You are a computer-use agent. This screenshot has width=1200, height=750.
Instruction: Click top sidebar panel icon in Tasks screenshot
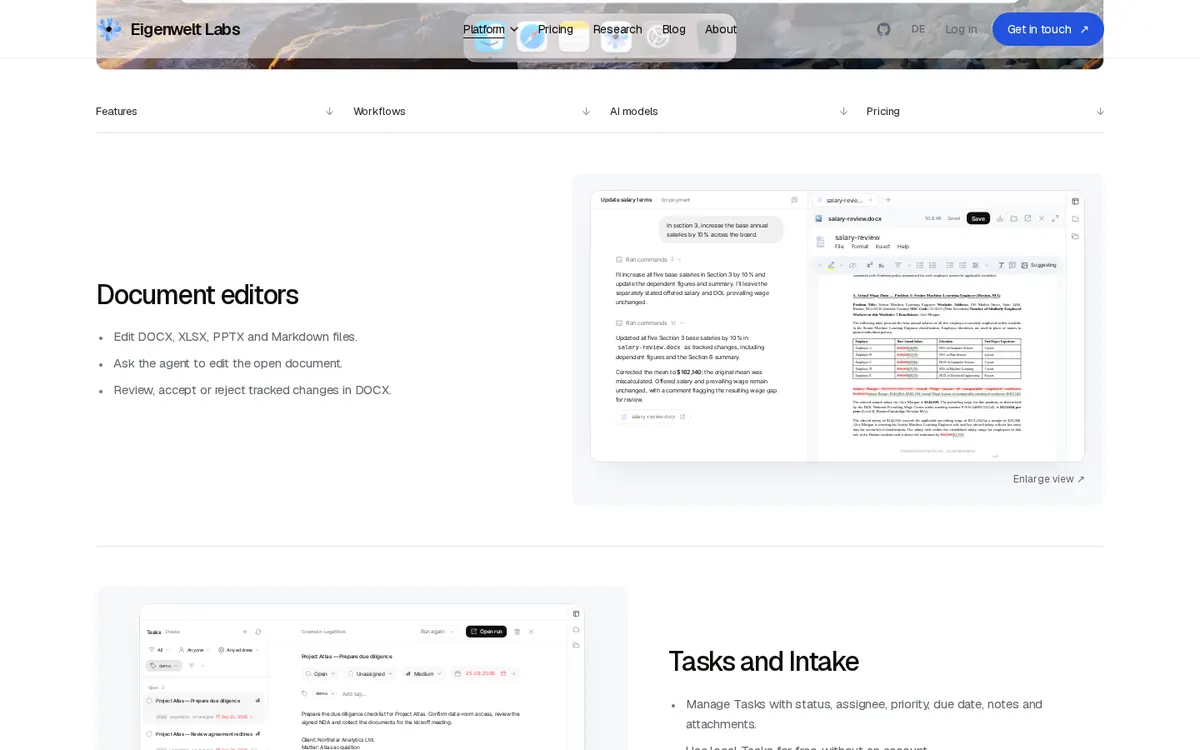pos(576,614)
